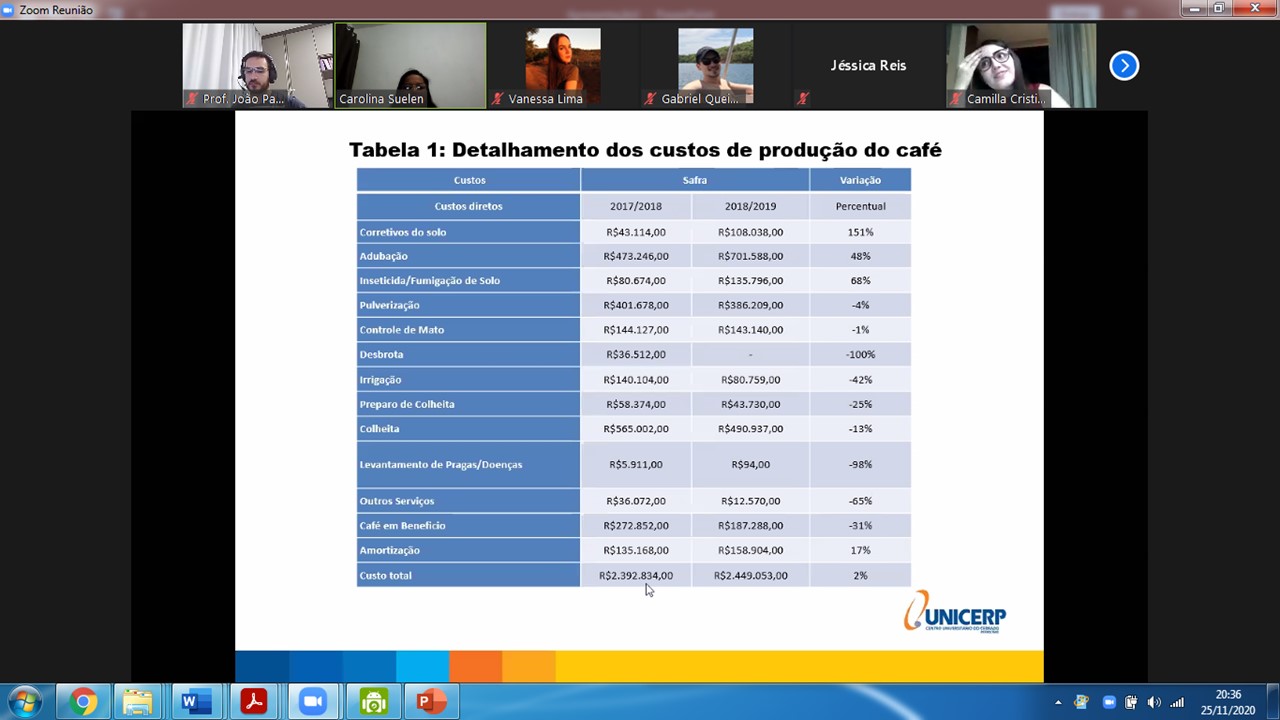Expand hidden system tray icons
This screenshot has height=720, width=1280.
coord(1058,702)
